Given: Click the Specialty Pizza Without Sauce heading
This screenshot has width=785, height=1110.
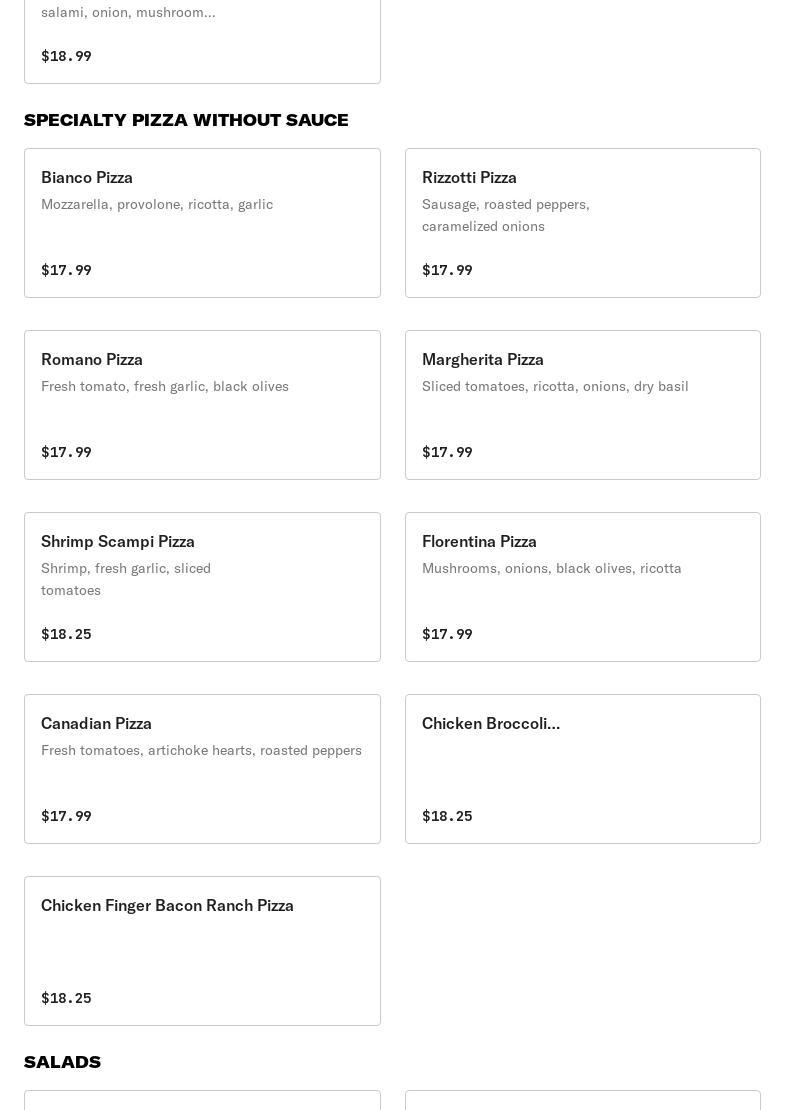Looking at the screenshot, I should tap(186, 120).
